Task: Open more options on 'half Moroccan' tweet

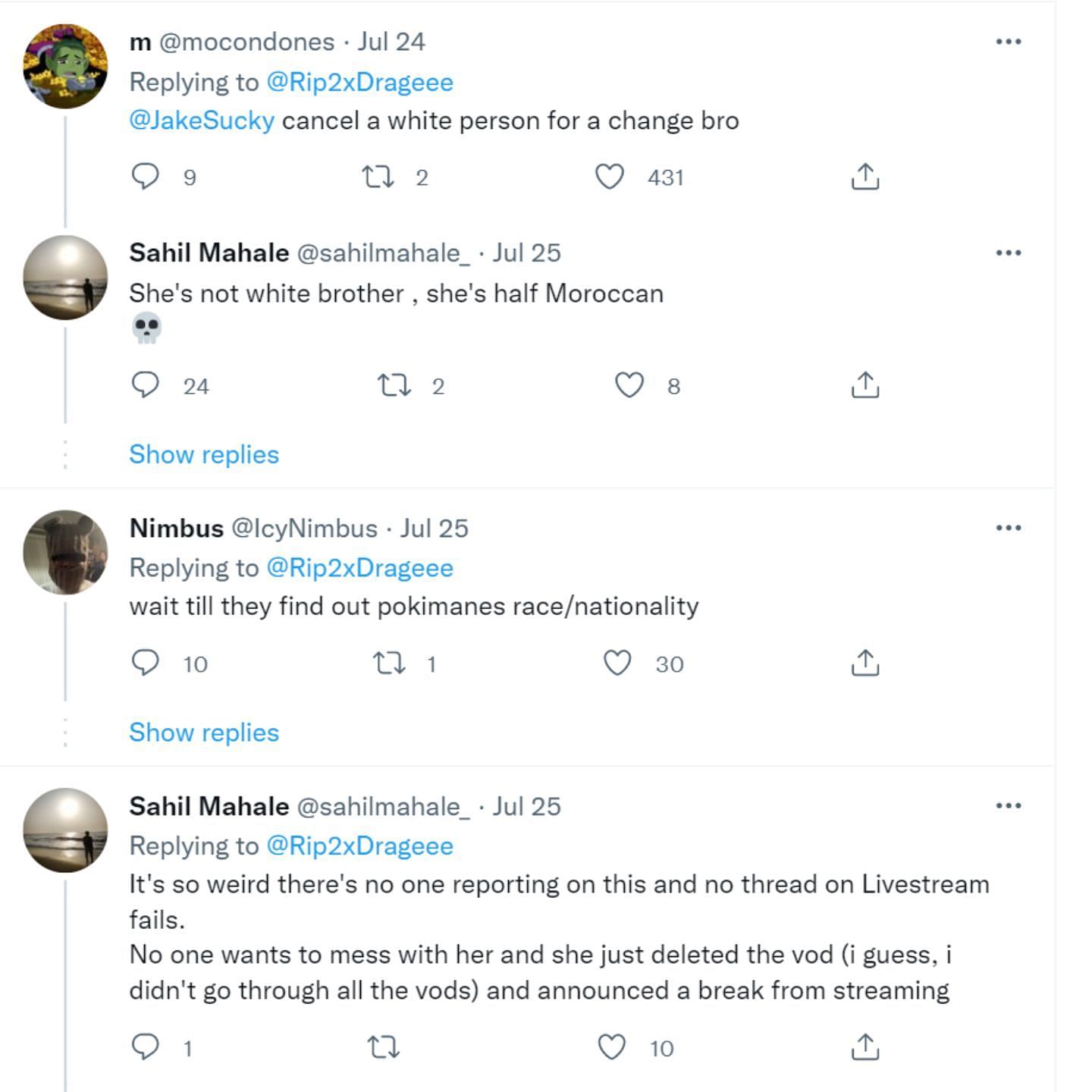Action: click(1008, 253)
